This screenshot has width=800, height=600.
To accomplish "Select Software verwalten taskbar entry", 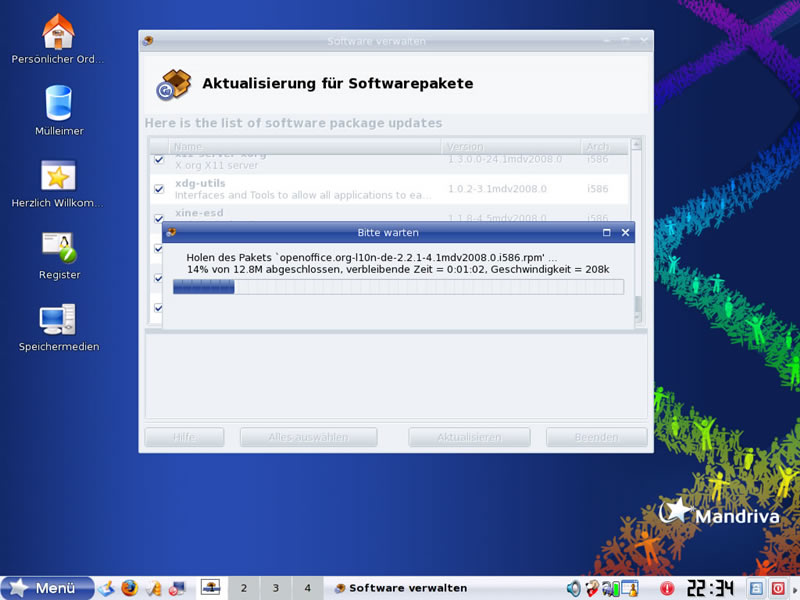I will pos(401,588).
